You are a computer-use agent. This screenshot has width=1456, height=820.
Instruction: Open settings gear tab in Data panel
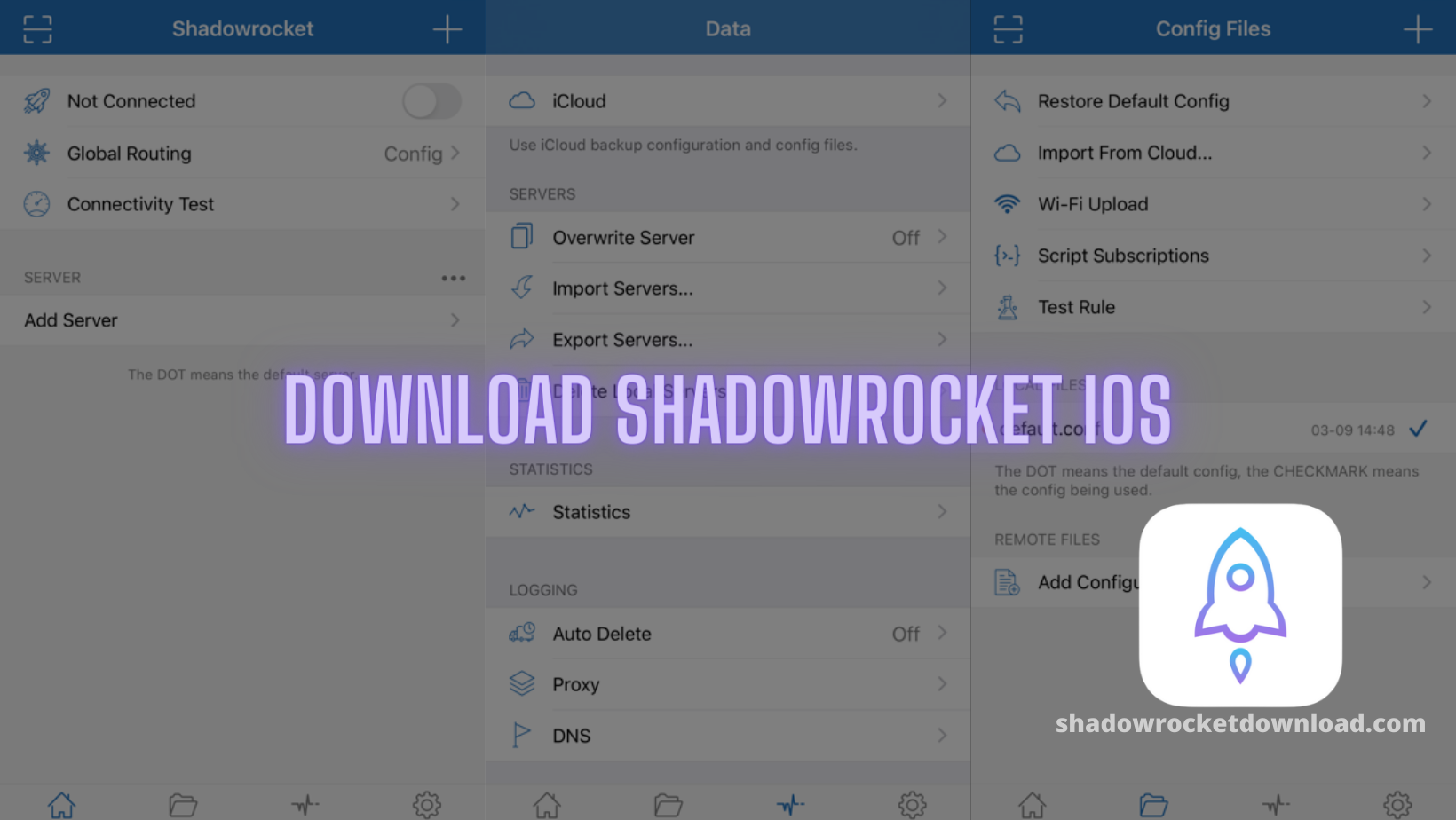coord(912,805)
